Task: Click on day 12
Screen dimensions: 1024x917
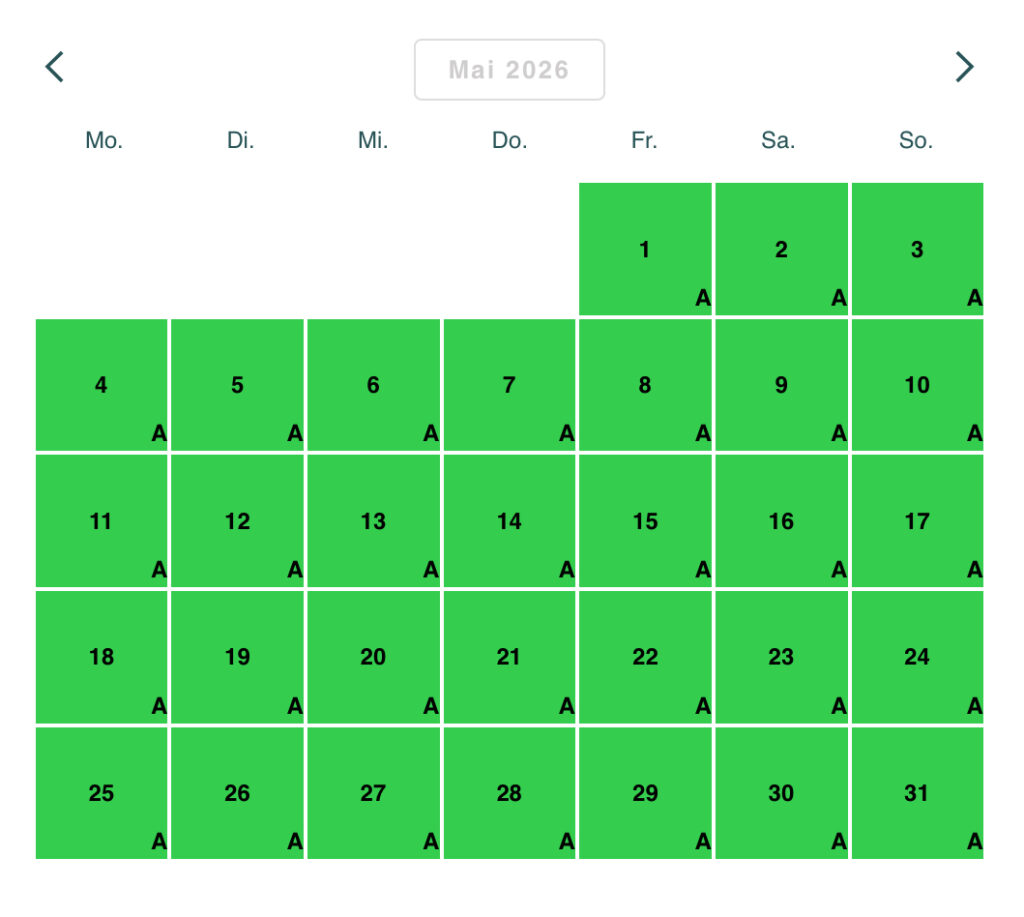Action: pos(237,522)
